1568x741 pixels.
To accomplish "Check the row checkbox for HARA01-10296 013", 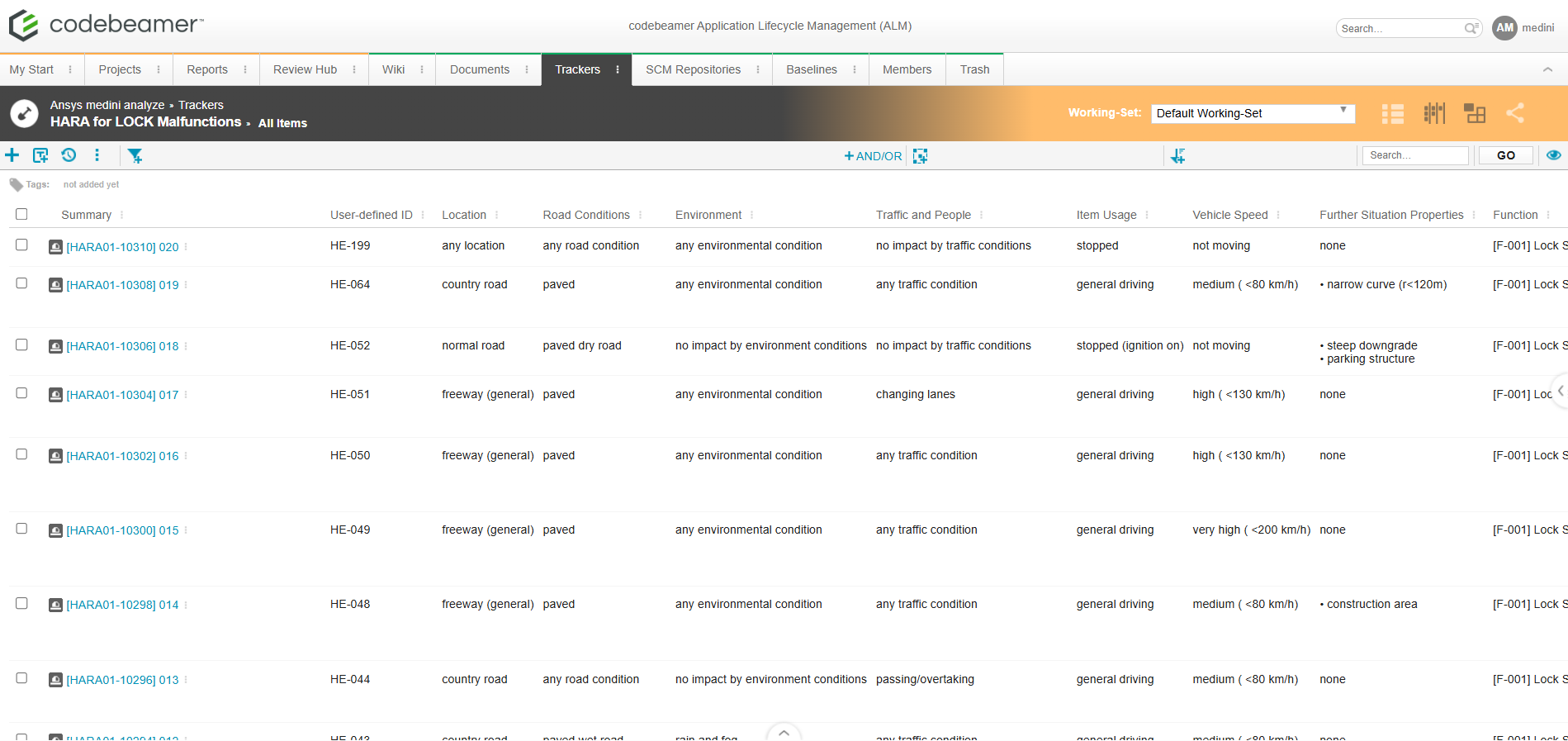I will (21, 677).
